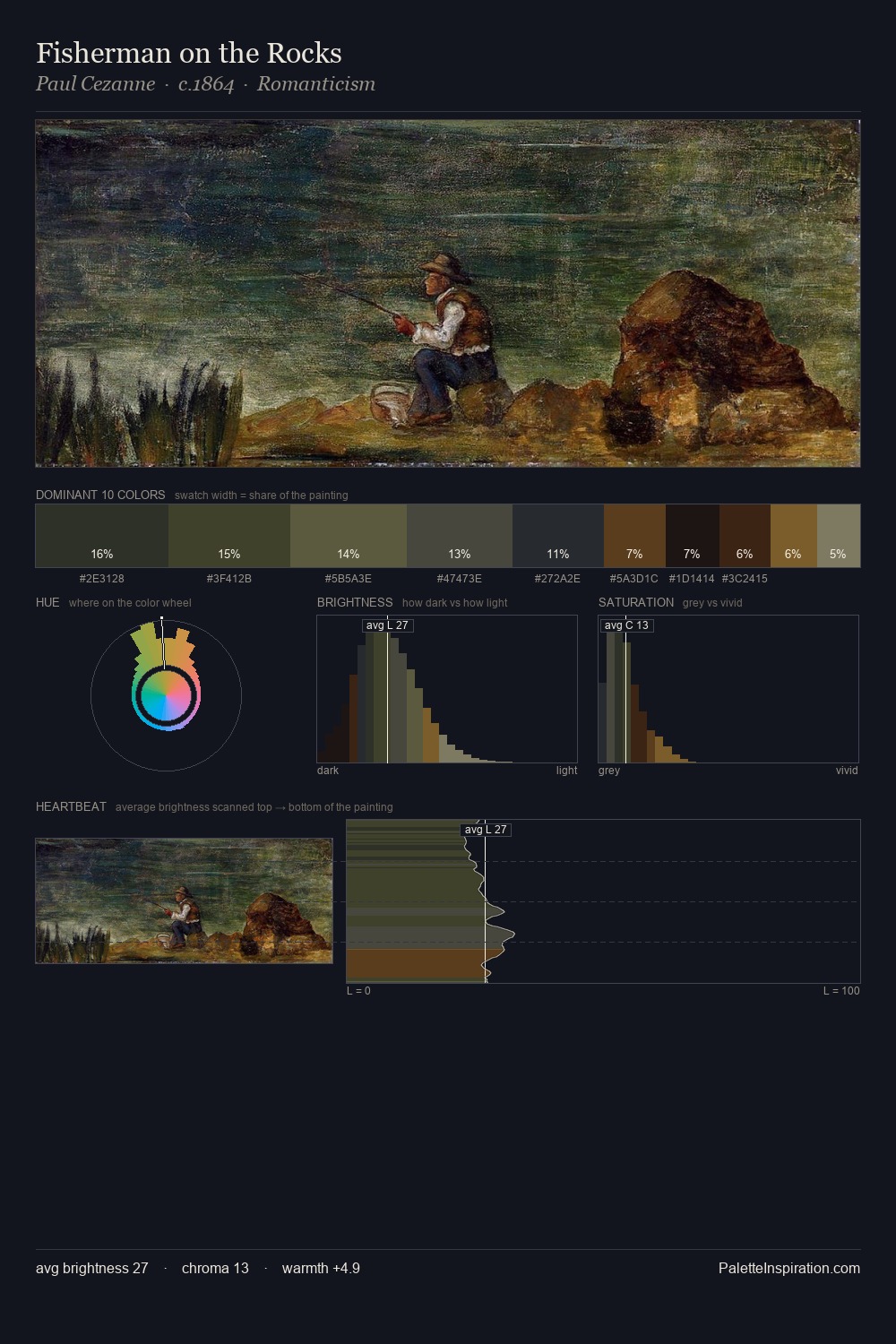
Task: Select the 5% khaki swatch
Action: [839, 536]
